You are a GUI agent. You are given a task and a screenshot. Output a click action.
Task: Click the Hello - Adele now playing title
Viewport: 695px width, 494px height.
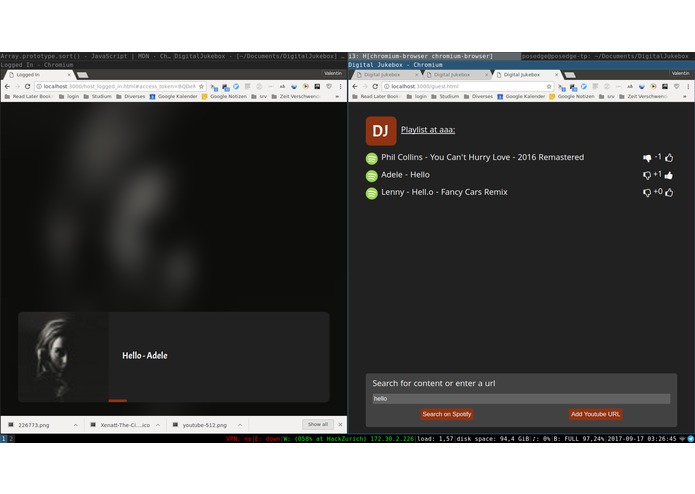point(145,355)
